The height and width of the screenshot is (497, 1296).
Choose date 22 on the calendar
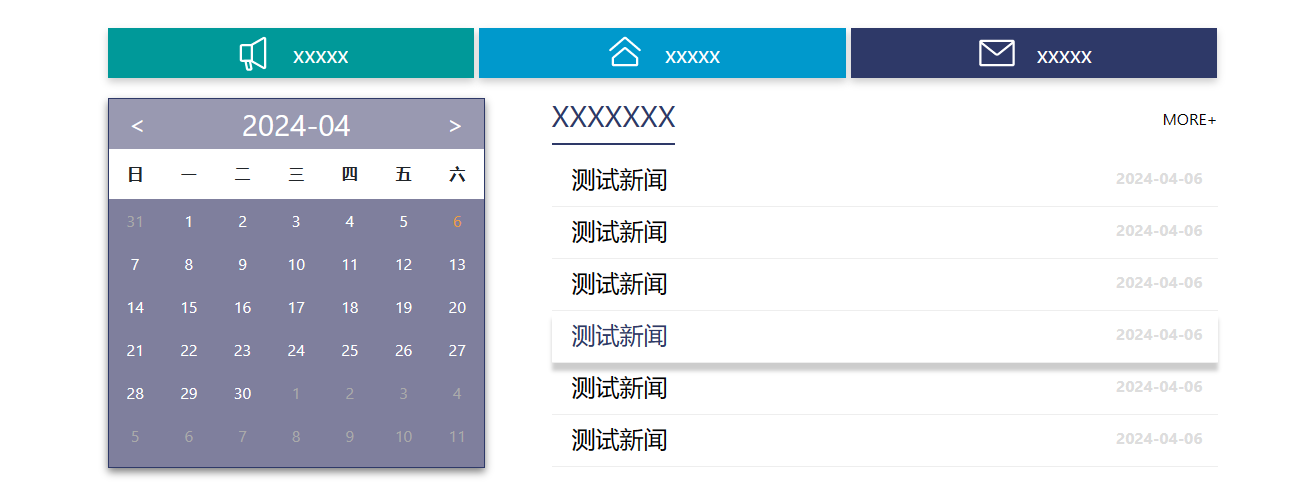point(189,351)
